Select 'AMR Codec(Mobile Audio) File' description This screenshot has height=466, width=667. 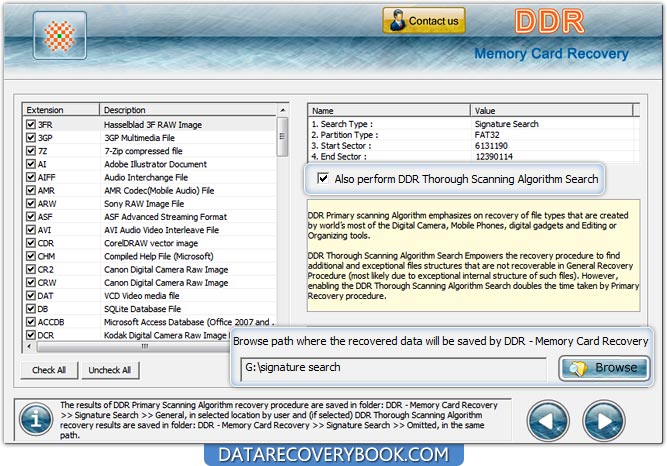pyautogui.click(x=159, y=191)
